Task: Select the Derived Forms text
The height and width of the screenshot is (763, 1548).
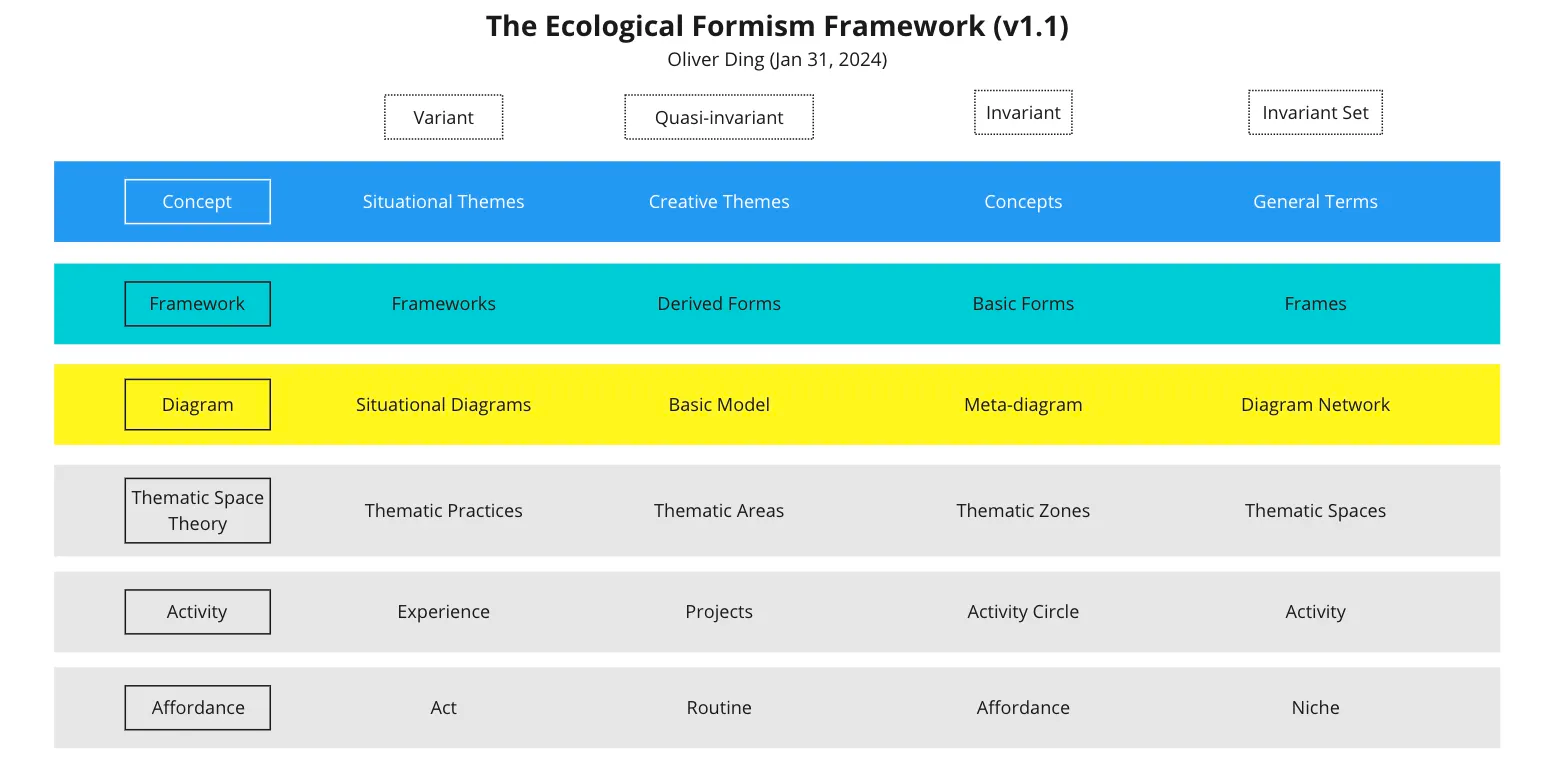Action: coord(718,304)
